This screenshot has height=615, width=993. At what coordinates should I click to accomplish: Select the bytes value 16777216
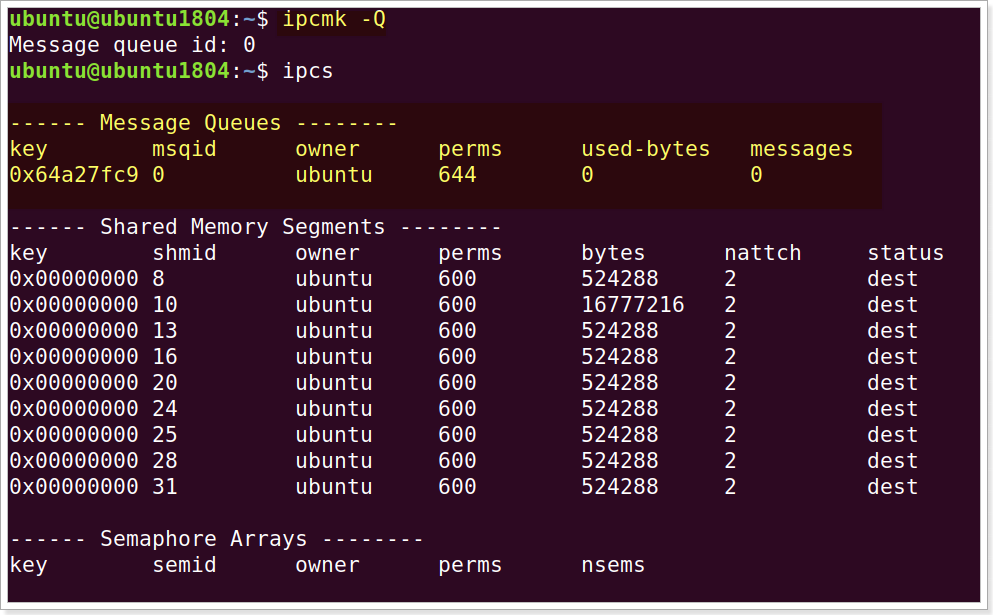pos(632,305)
